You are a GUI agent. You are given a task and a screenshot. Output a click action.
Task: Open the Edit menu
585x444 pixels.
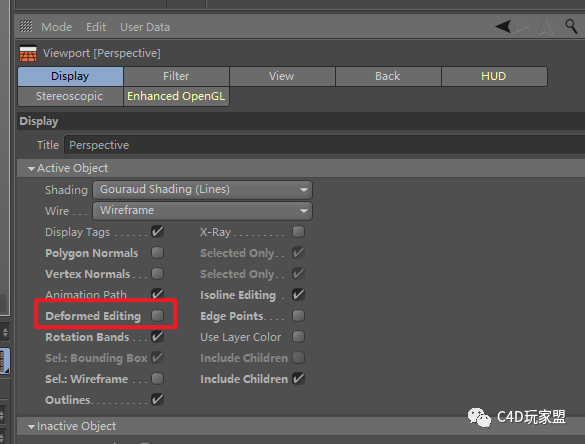click(x=96, y=27)
